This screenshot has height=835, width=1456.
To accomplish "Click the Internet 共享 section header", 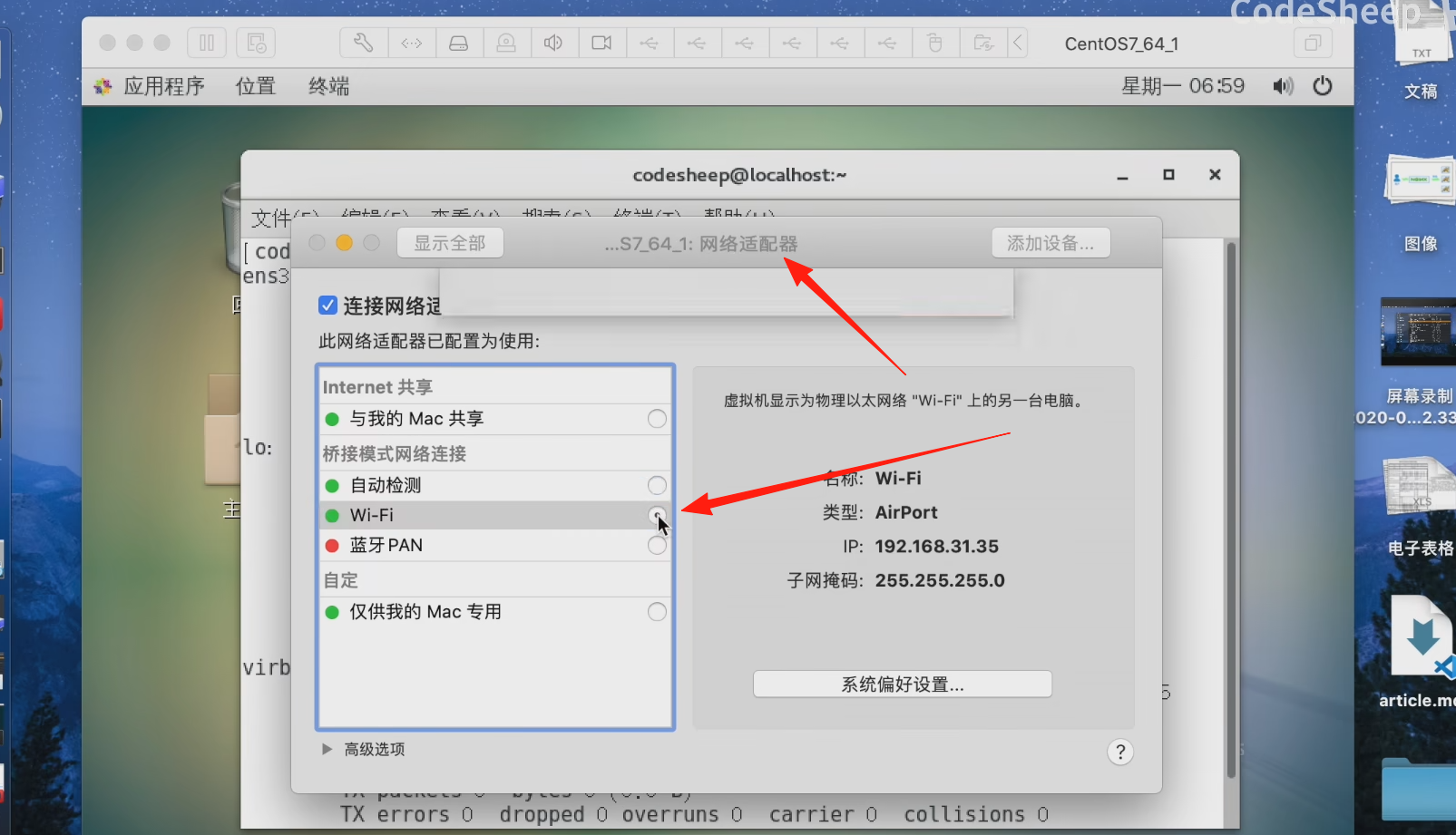I will coord(377,387).
